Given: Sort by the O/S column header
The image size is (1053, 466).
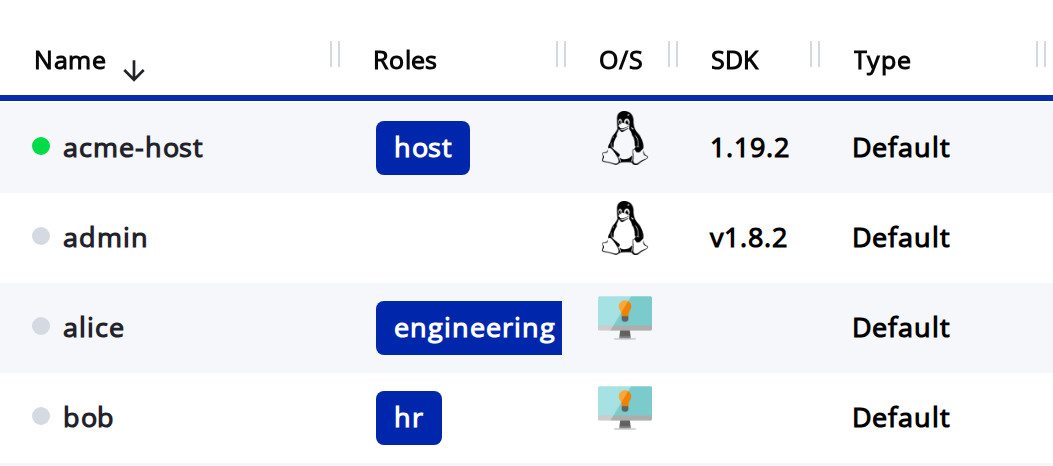Looking at the screenshot, I should click(621, 60).
